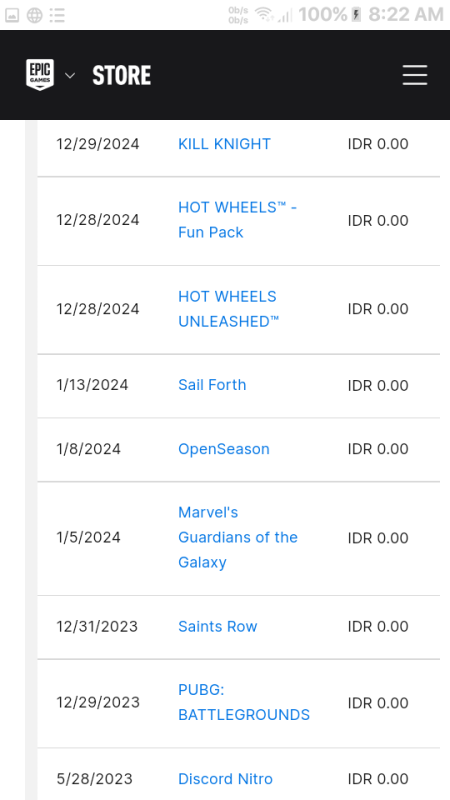450x800 pixels.
Task: Click the Epic Games logo
Action: click(x=40, y=74)
